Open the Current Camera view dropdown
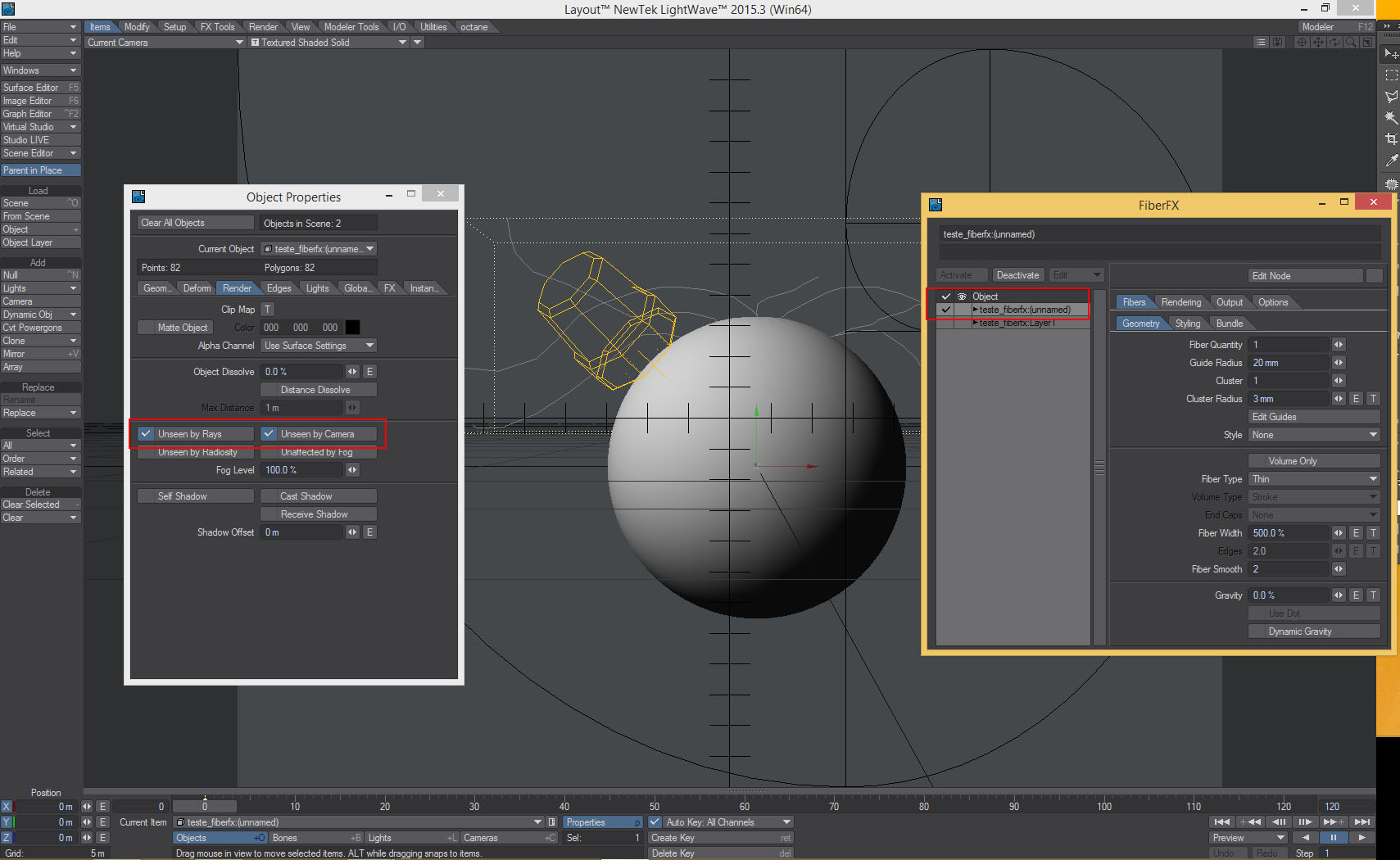 [x=165, y=43]
